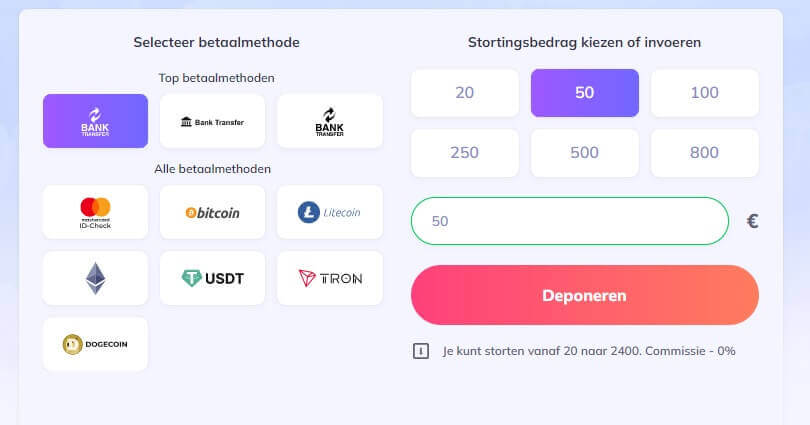
Task: Select the purple Bank Transfer payment method
Action: pos(95,121)
